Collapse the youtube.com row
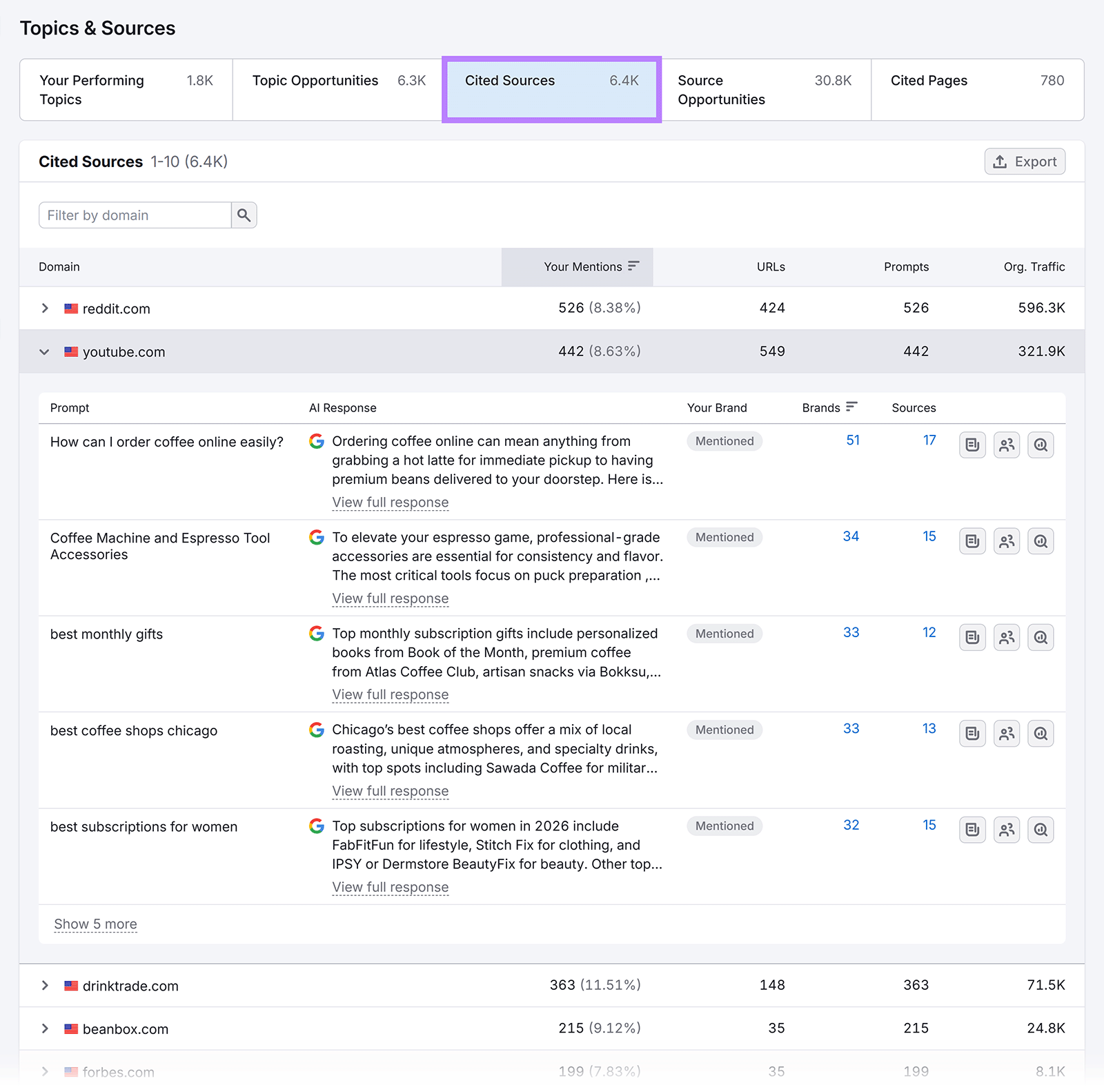Image resolution: width=1104 pixels, height=1092 pixels. pyautogui.click(x=45, y=352)
